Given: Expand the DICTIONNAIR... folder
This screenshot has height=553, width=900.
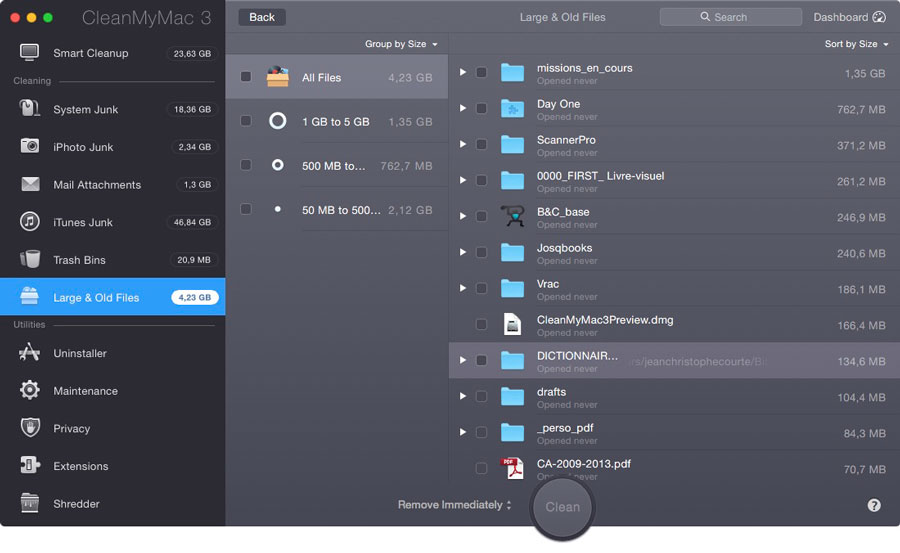Looking at the screenshot, I should click(463, 360).
